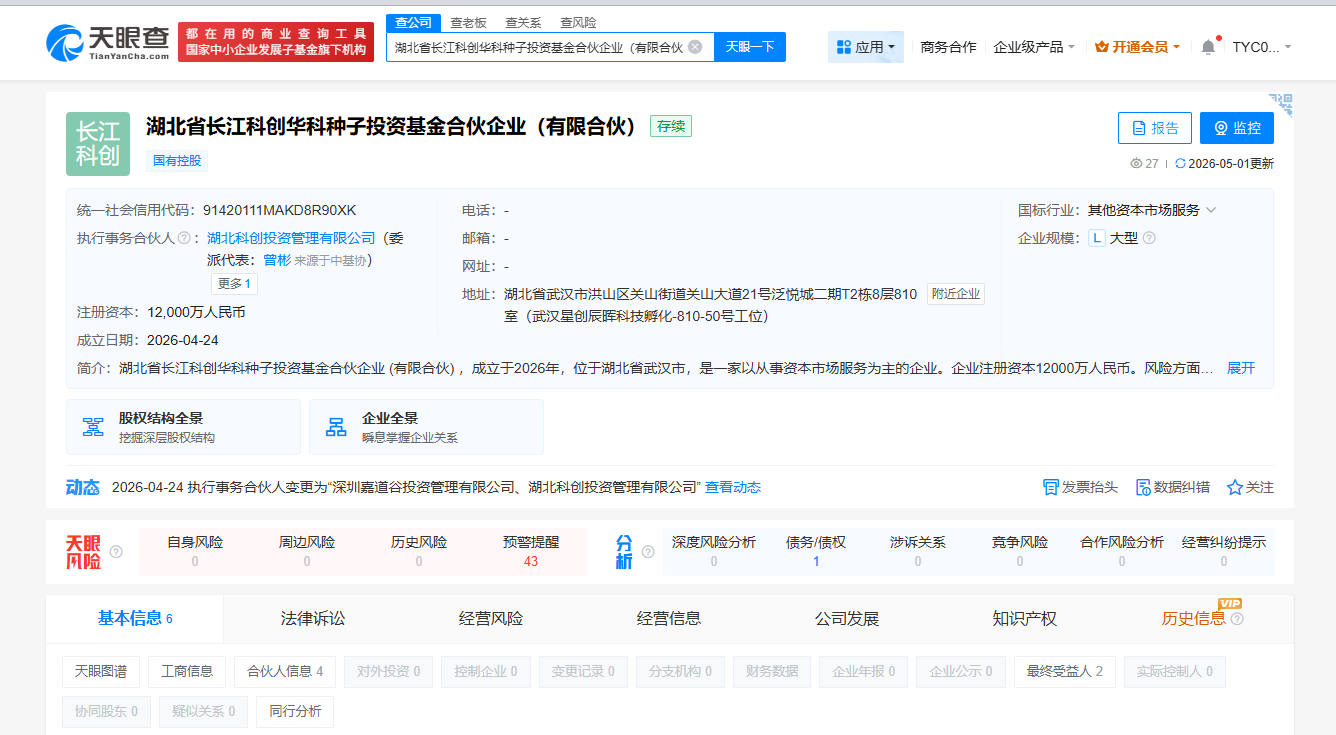Screen dimensions: 1336x735
Task: Click 查看动态 to view updates
Action: coord(733,487)
